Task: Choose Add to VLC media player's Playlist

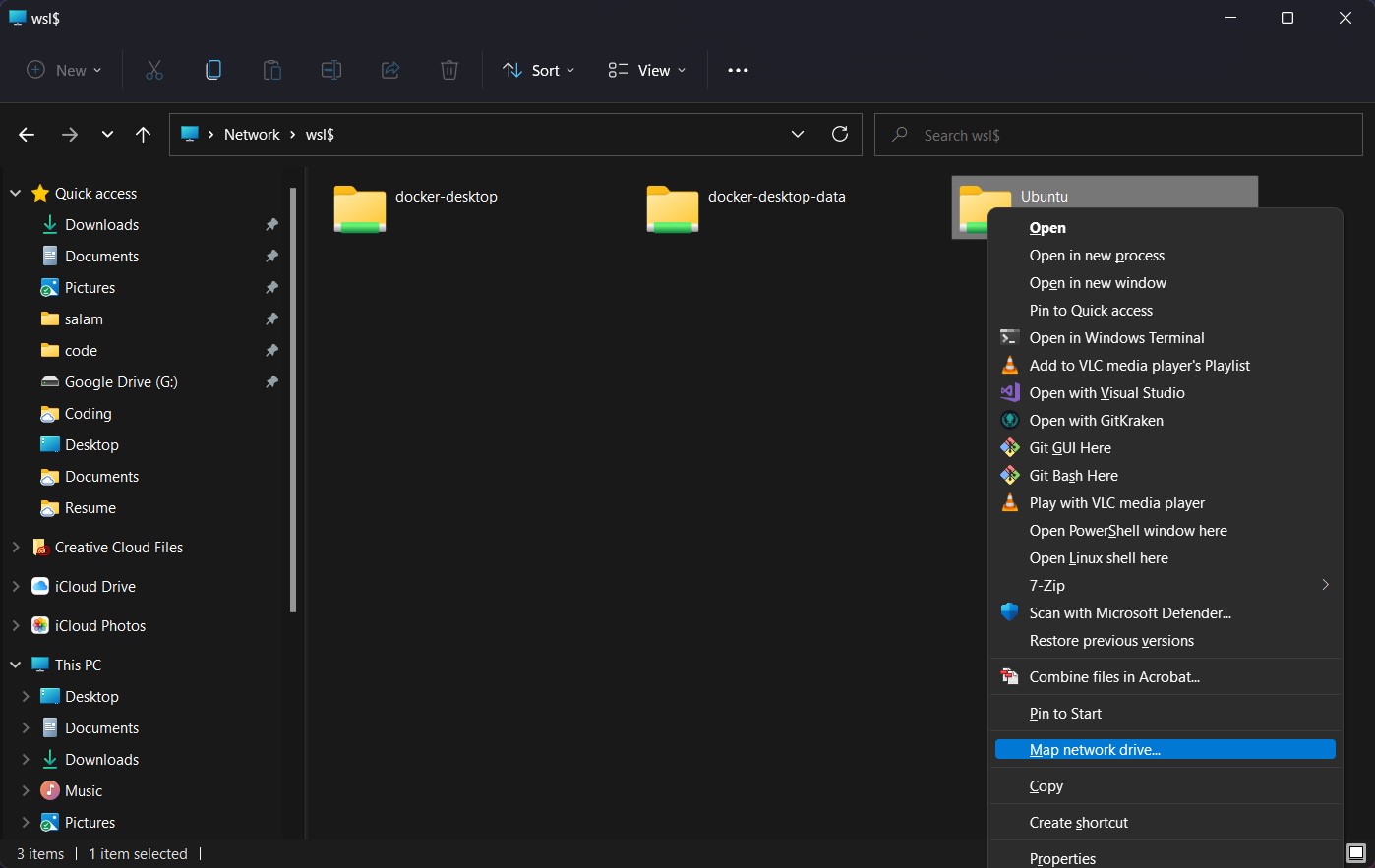Action: [1166, 366]
